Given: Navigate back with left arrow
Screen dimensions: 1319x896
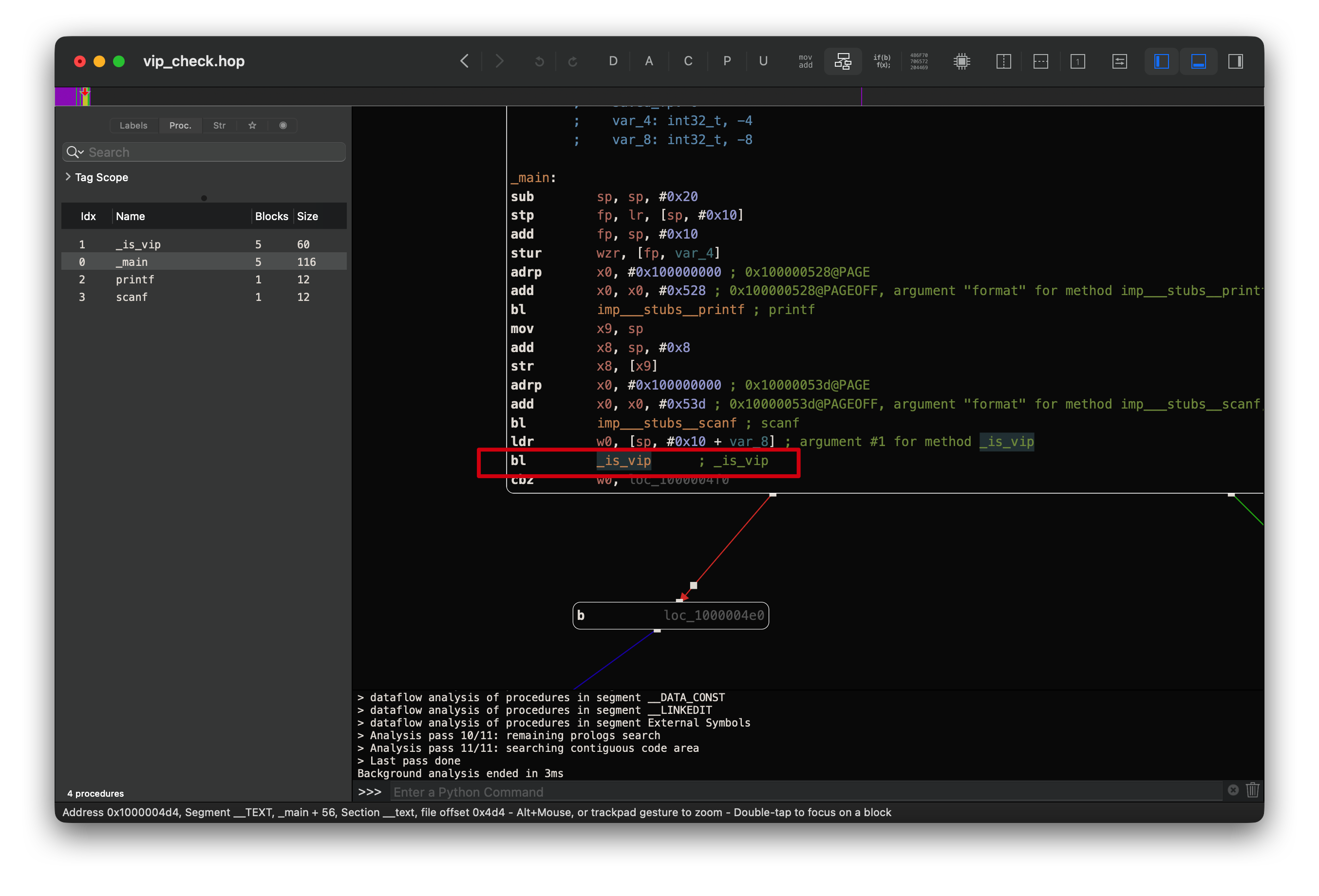Looking at the screenshot, I should (x=464, y=61).
